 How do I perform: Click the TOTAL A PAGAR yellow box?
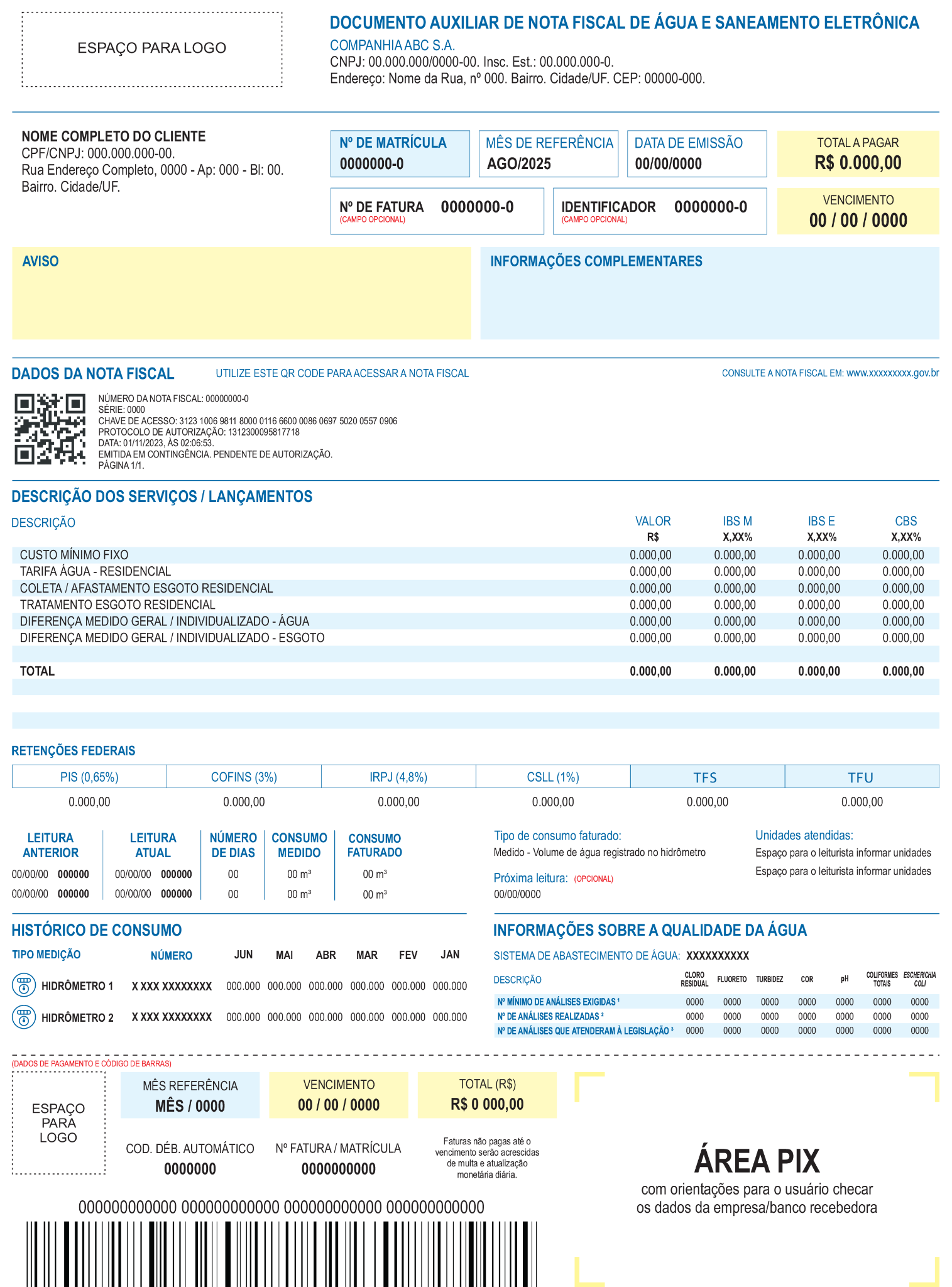click(x=858, y=153)
